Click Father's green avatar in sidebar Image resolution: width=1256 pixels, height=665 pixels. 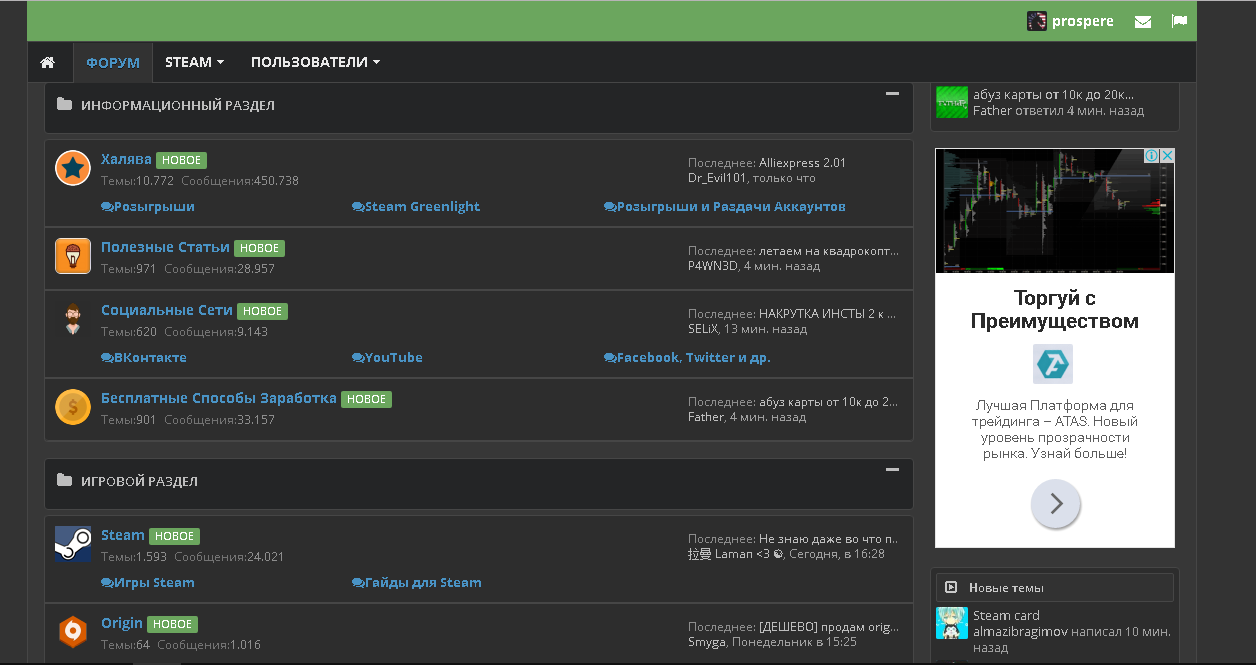click(x=952, y=102)
